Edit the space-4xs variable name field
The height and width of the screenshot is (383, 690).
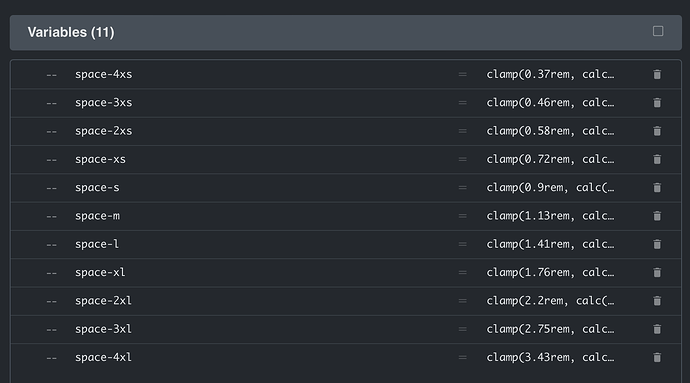pos(262,74)
